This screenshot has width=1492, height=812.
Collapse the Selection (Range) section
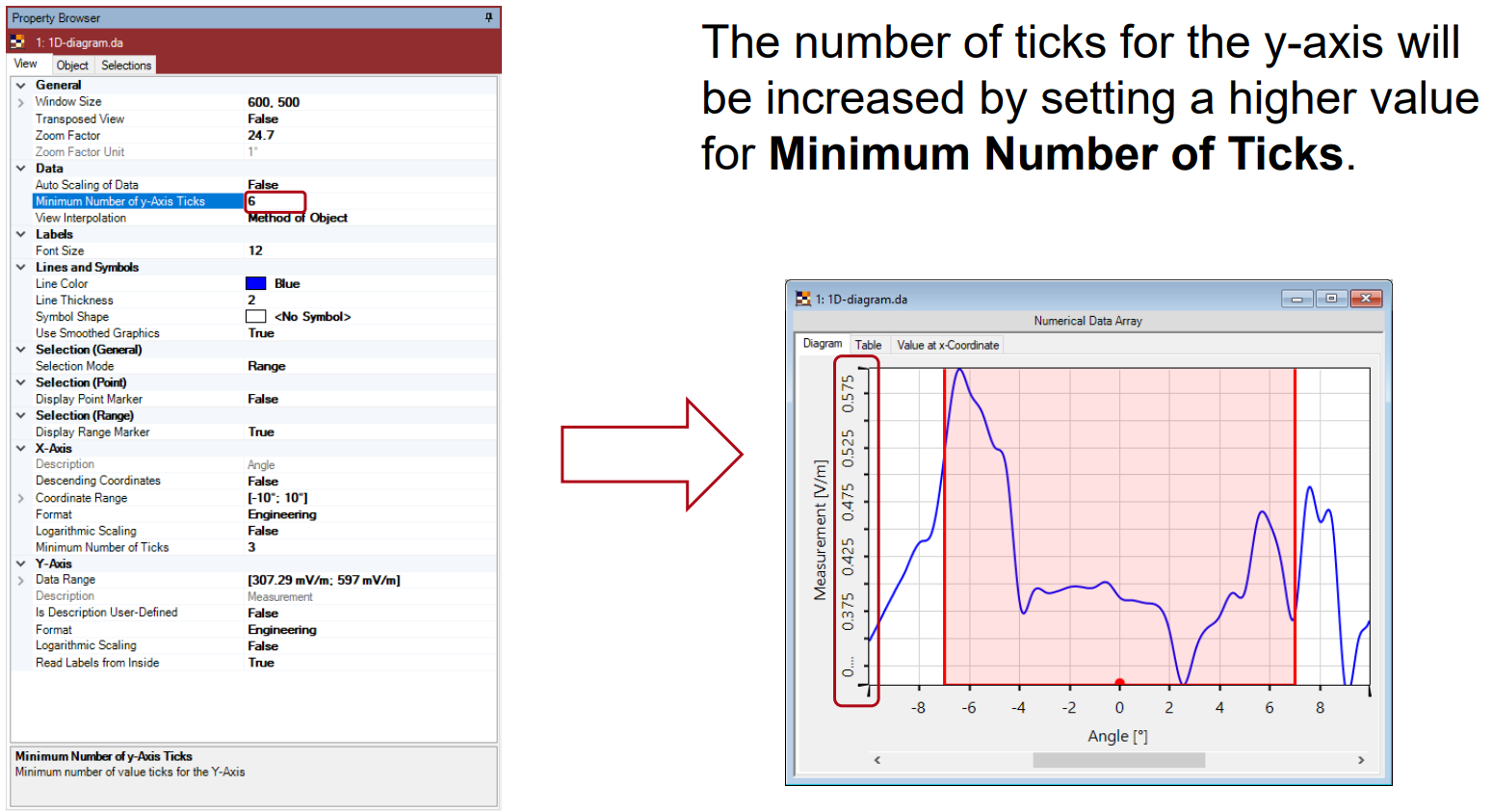pos(20,415)
